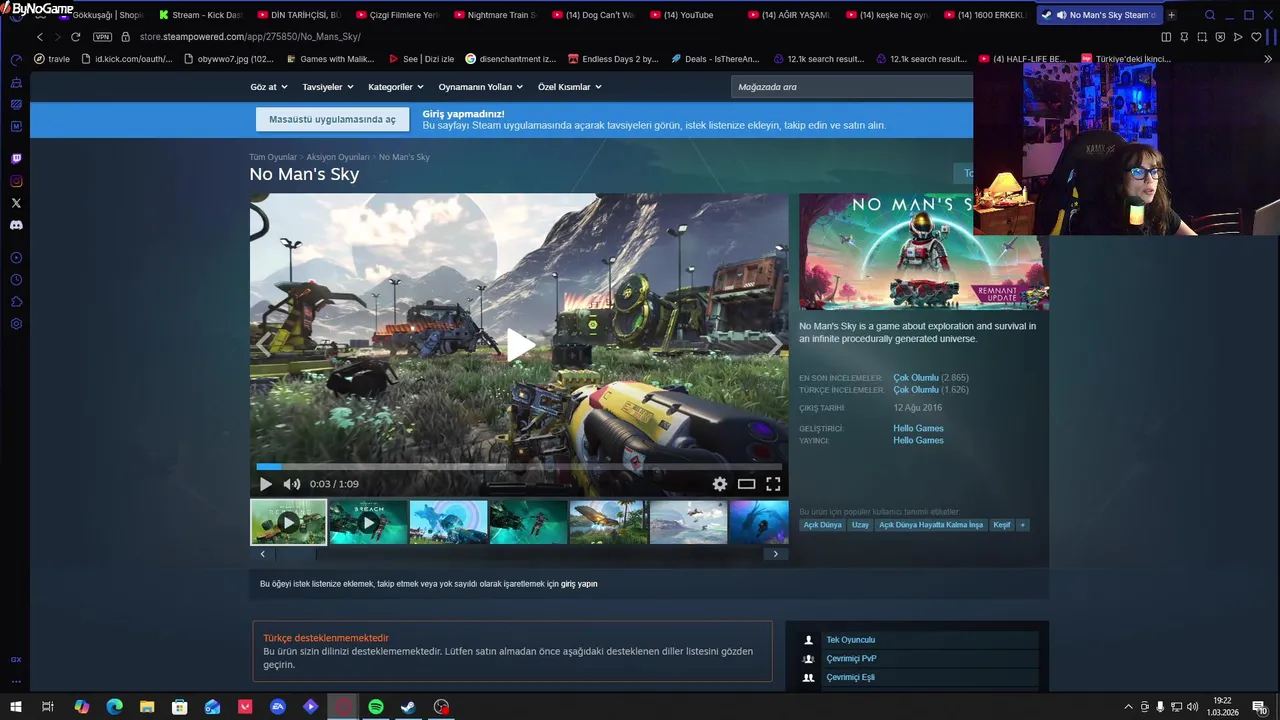Select the Açık Dünya tag
This screenshot has width=1280, height=720.
pyautogui.click(x=823, y=525)
